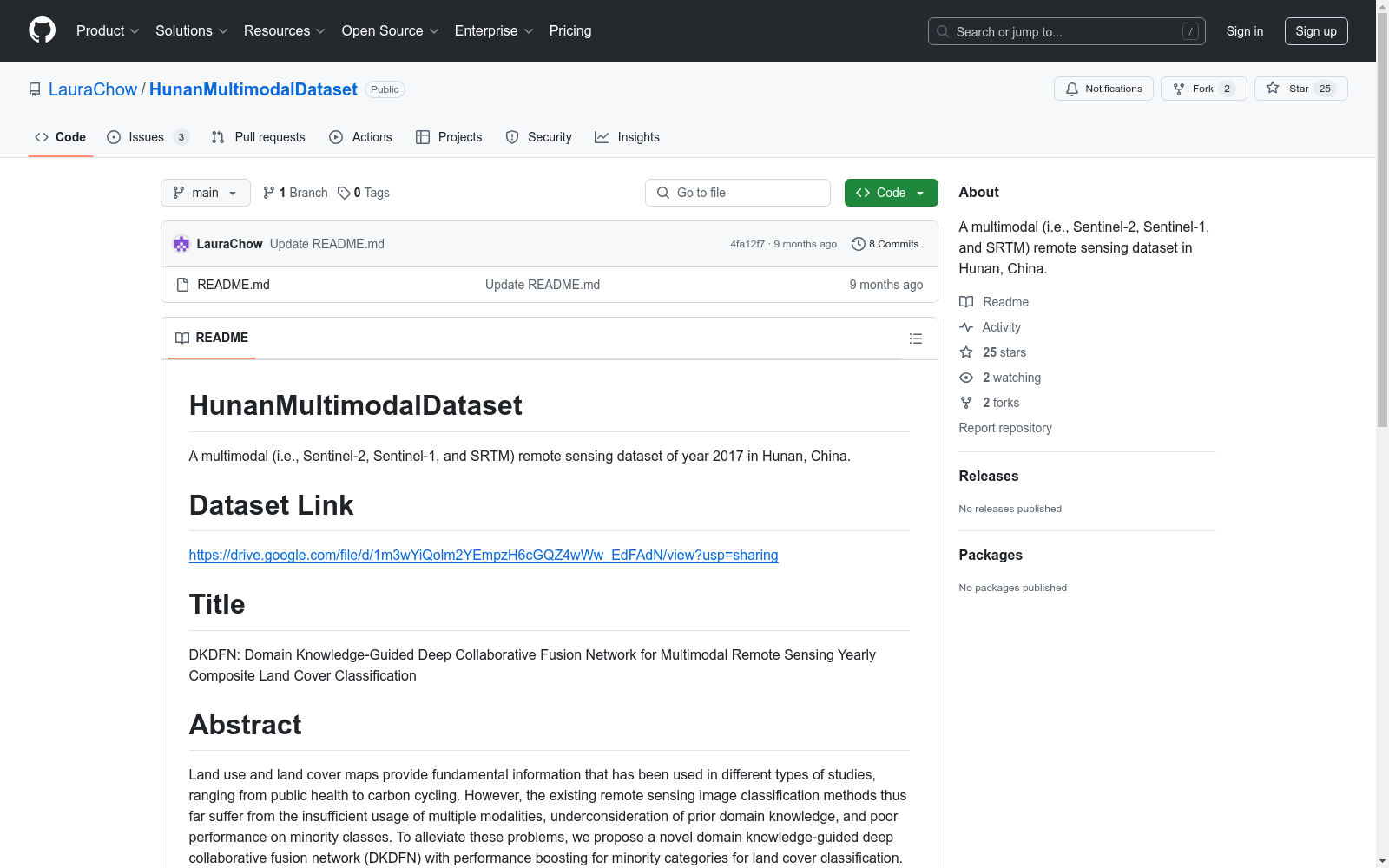Click the notifications bell icon

[x=1072, y=89]
